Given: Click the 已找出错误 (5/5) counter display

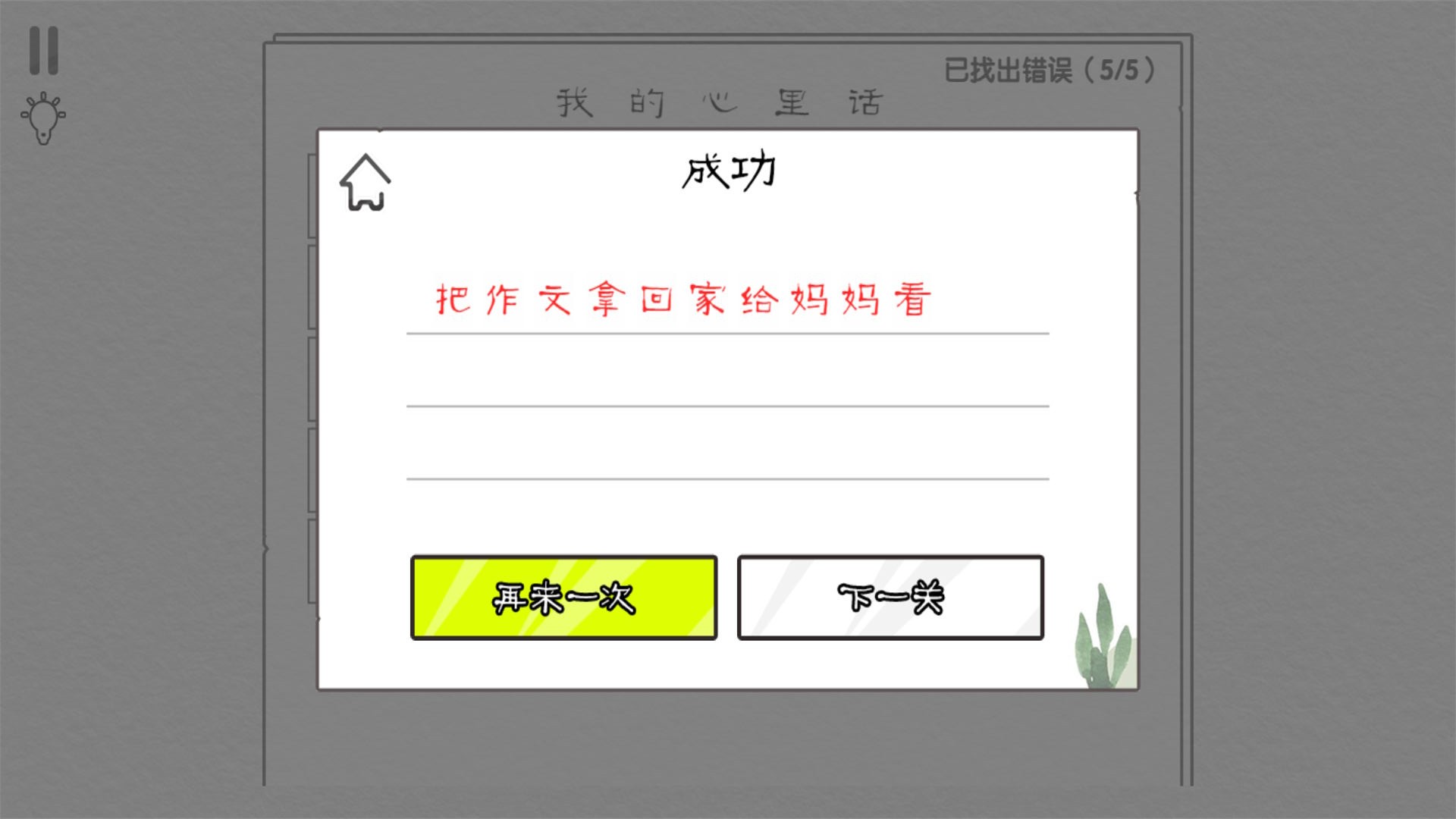Looking at the screenshot, I should (1050, 70).
